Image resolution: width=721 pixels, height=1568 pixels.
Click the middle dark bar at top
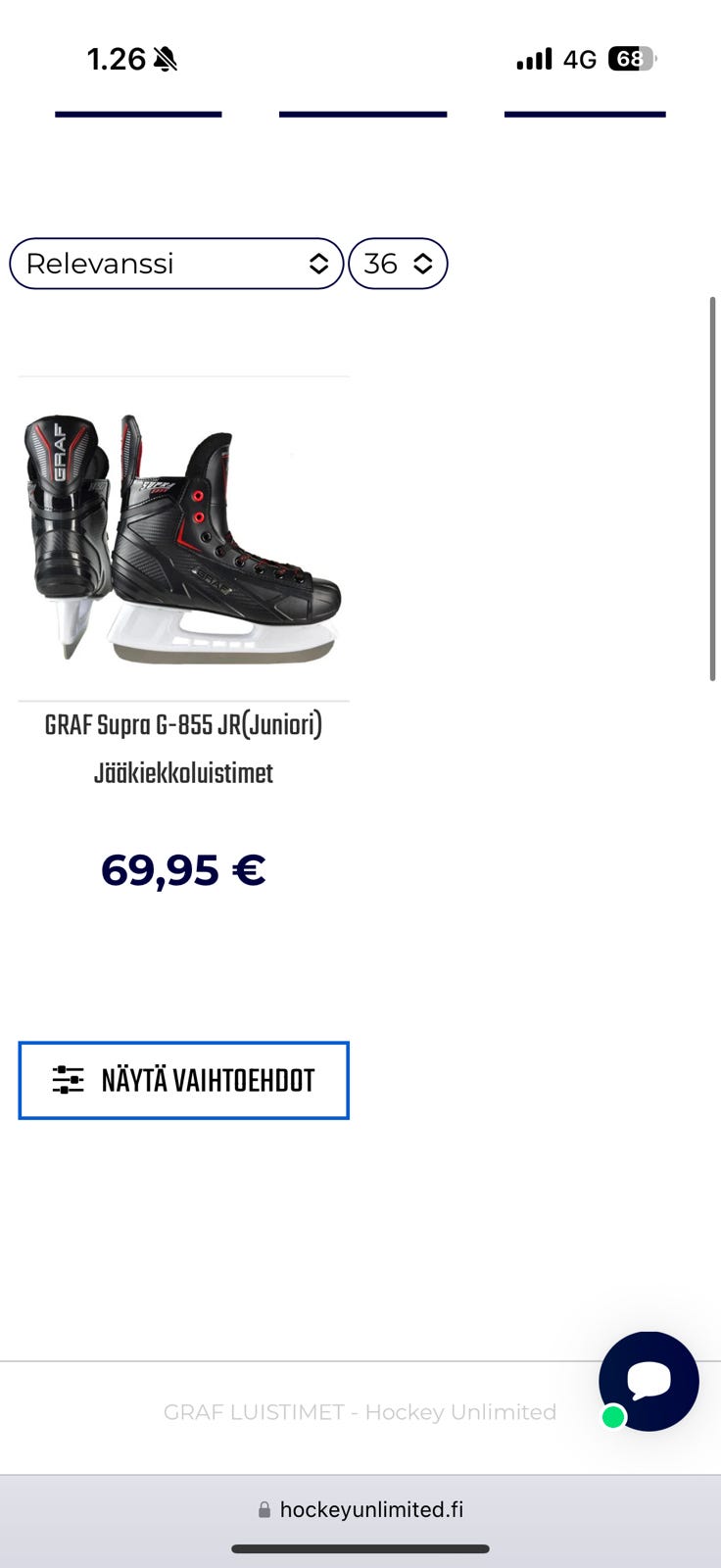[363, 114]
